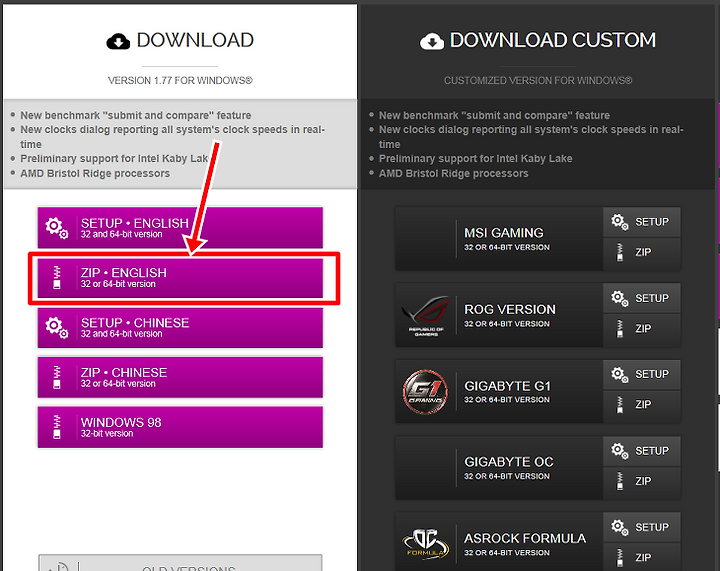This screenshot has width=720, height=571.
Task: Click the Gigabyte G1 Gaming logo
Action: [x=425, y=392]
